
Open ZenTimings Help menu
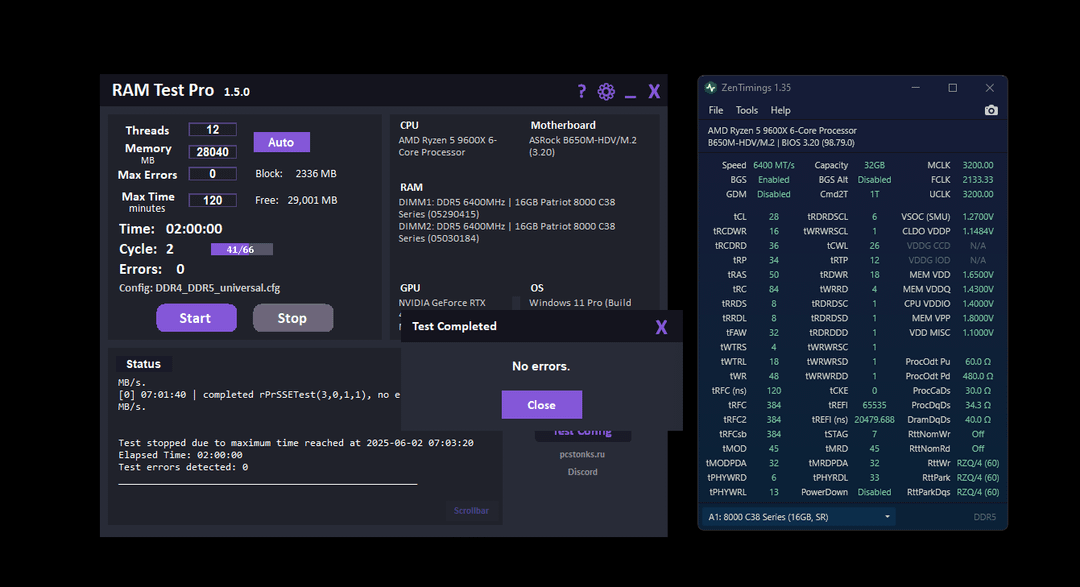(780, 110)
